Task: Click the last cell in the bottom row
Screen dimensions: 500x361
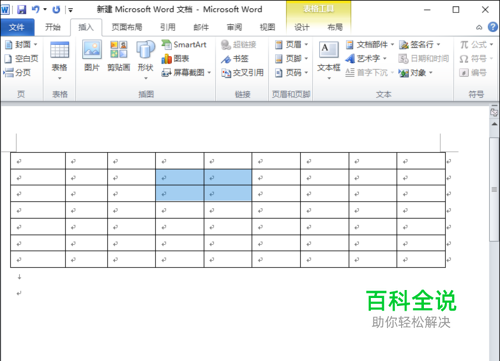Action: pos(421,259)
